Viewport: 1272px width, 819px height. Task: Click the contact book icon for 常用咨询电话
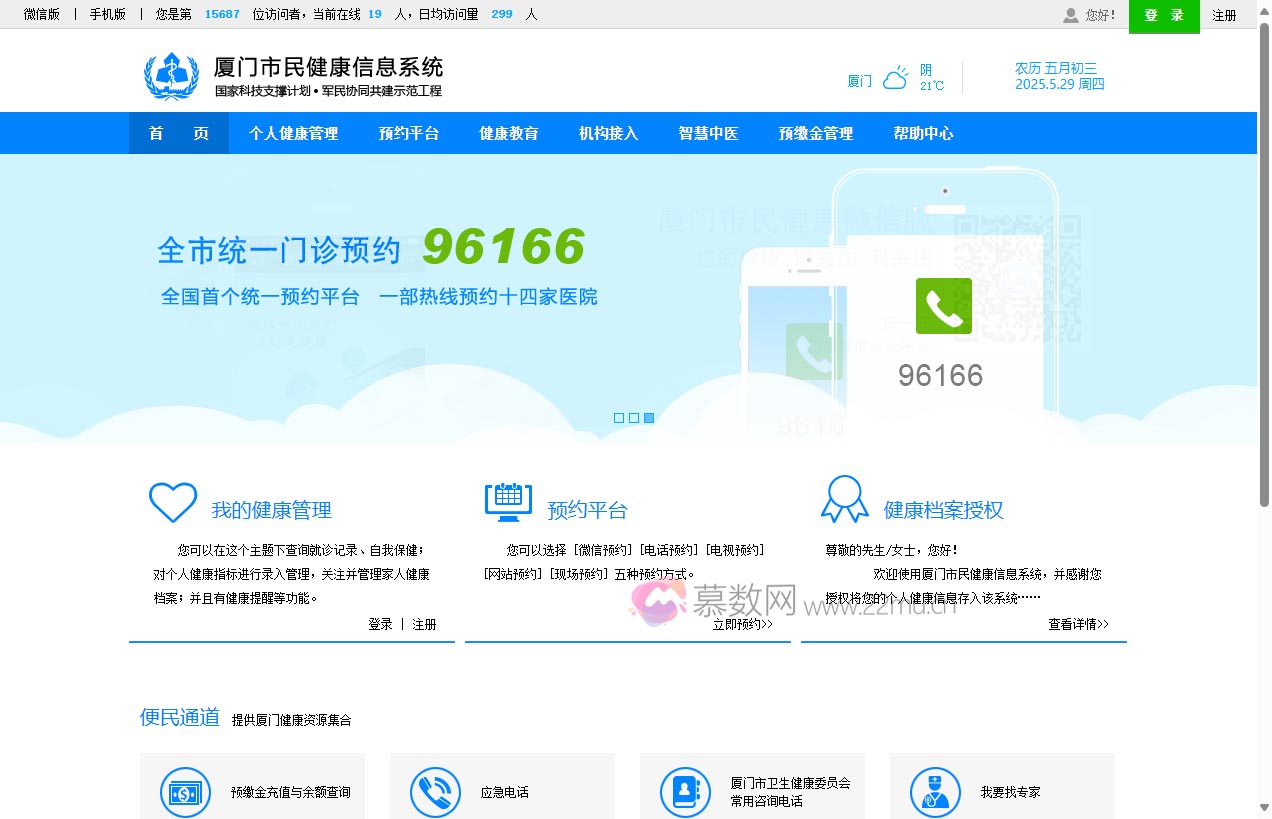coord(685,792)
